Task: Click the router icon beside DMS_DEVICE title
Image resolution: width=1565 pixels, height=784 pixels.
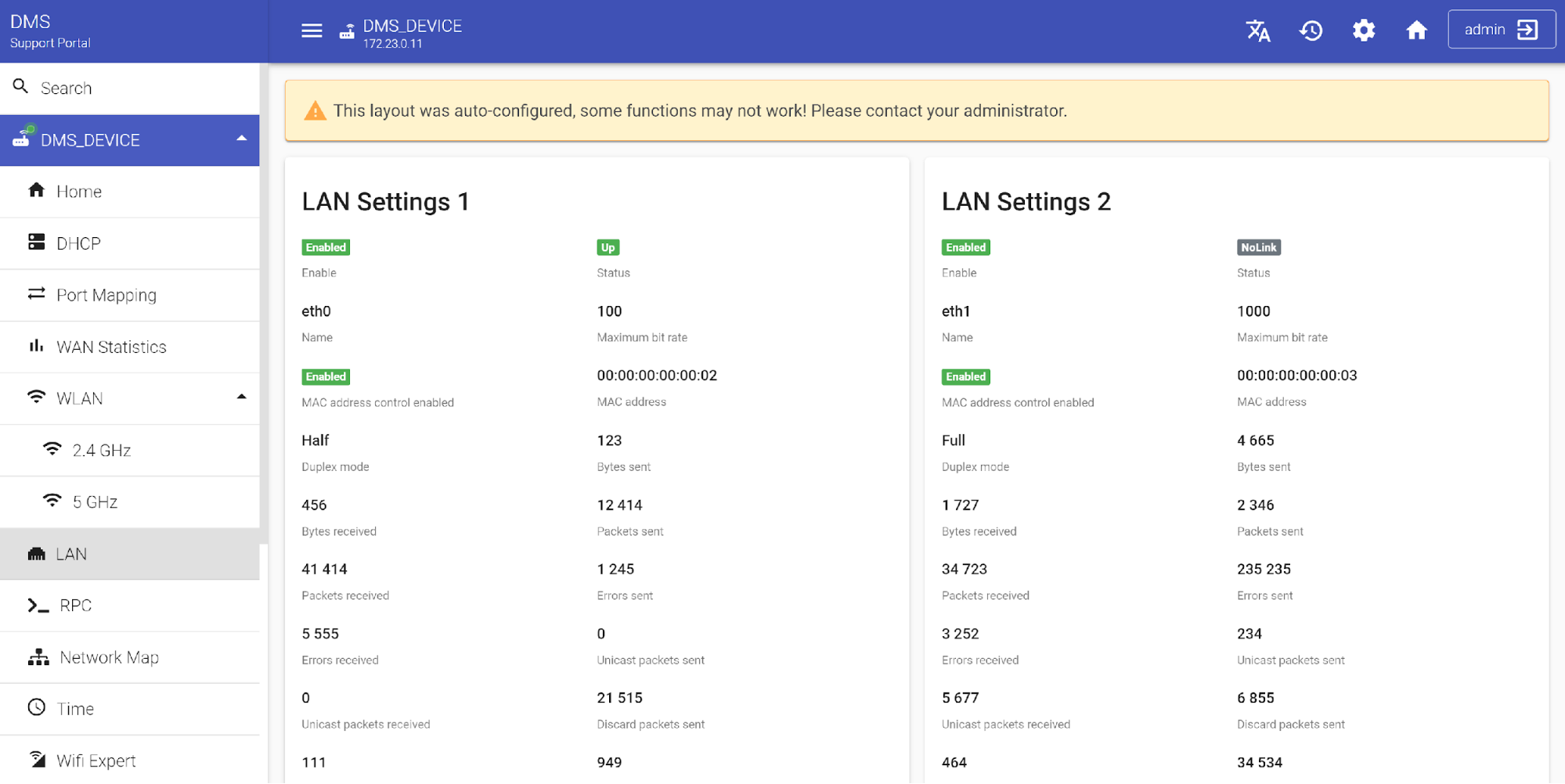Action: (347, 32)
